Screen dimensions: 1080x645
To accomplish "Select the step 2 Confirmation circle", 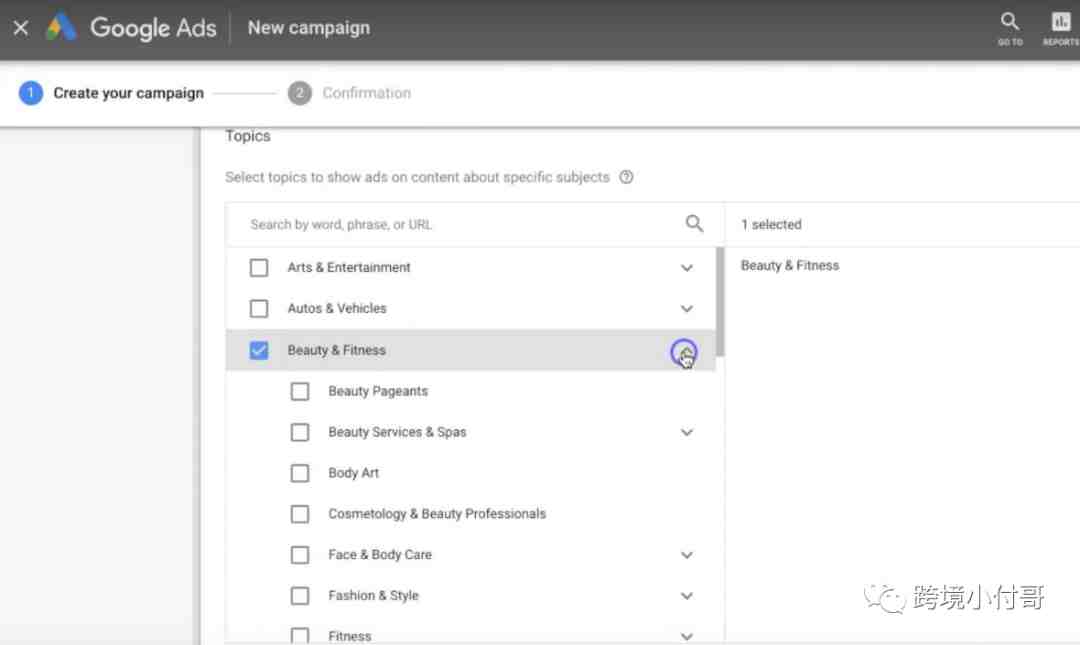I will [x=300, y=93].
